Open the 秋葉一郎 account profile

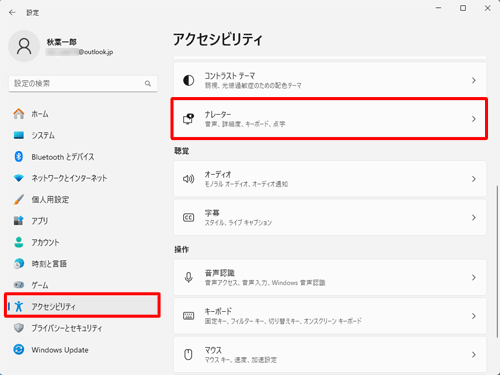[62, 46]
